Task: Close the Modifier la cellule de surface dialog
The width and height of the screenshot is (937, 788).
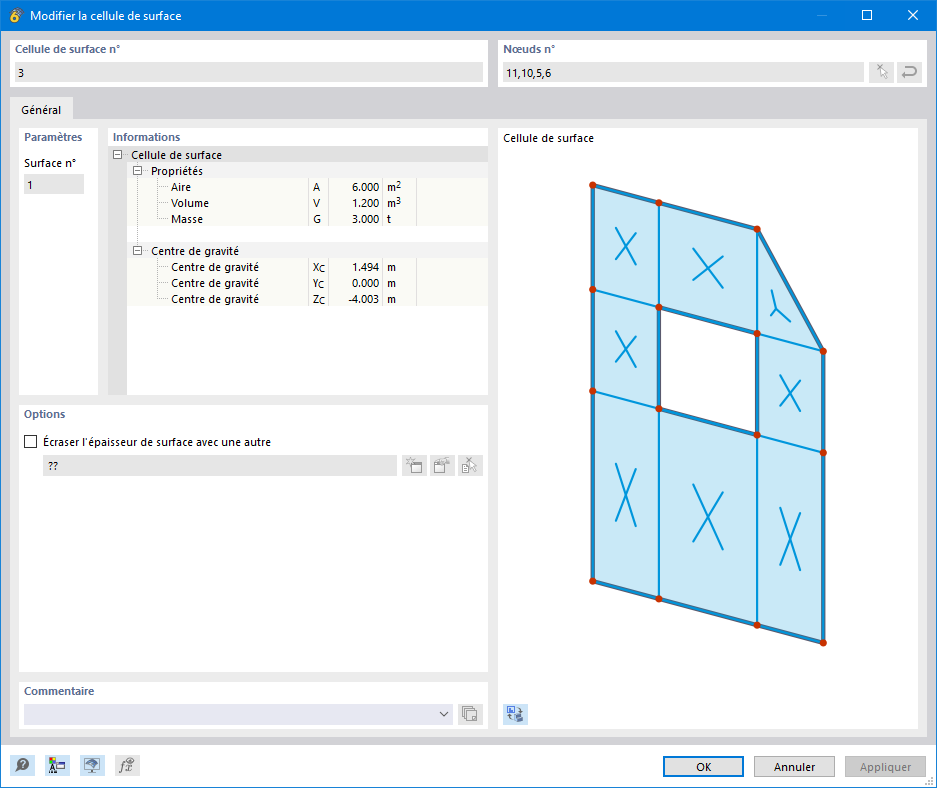Action: pyautogui.click(x=912, y=16)
